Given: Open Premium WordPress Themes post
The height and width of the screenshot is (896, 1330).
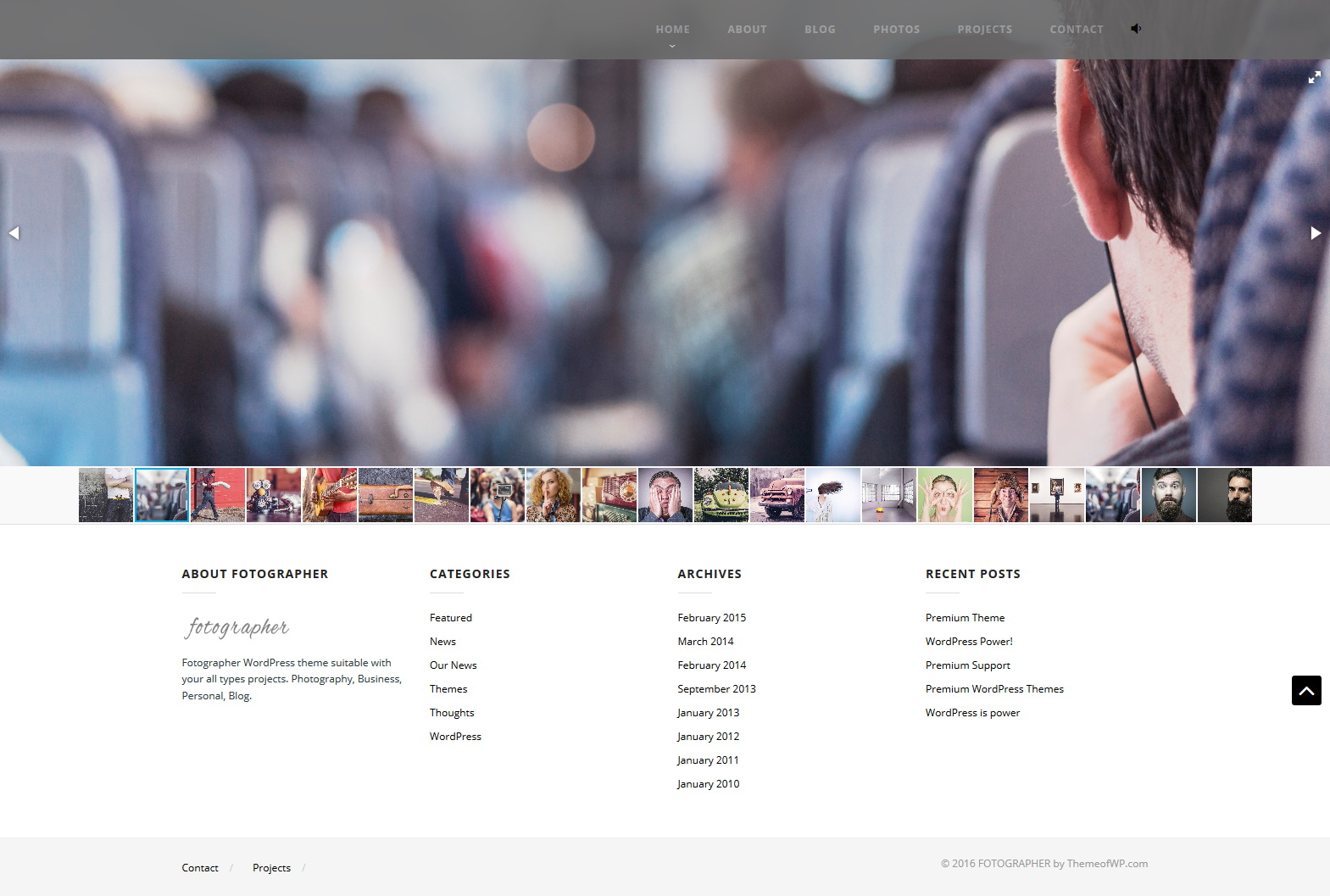Looking at the screenshot, I should (995, 689).
